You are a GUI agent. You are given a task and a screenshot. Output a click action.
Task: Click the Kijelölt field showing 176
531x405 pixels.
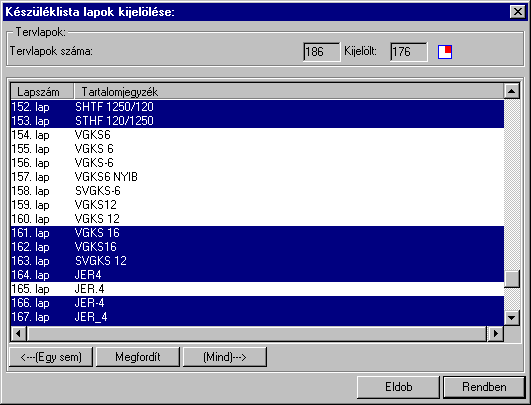409,52
